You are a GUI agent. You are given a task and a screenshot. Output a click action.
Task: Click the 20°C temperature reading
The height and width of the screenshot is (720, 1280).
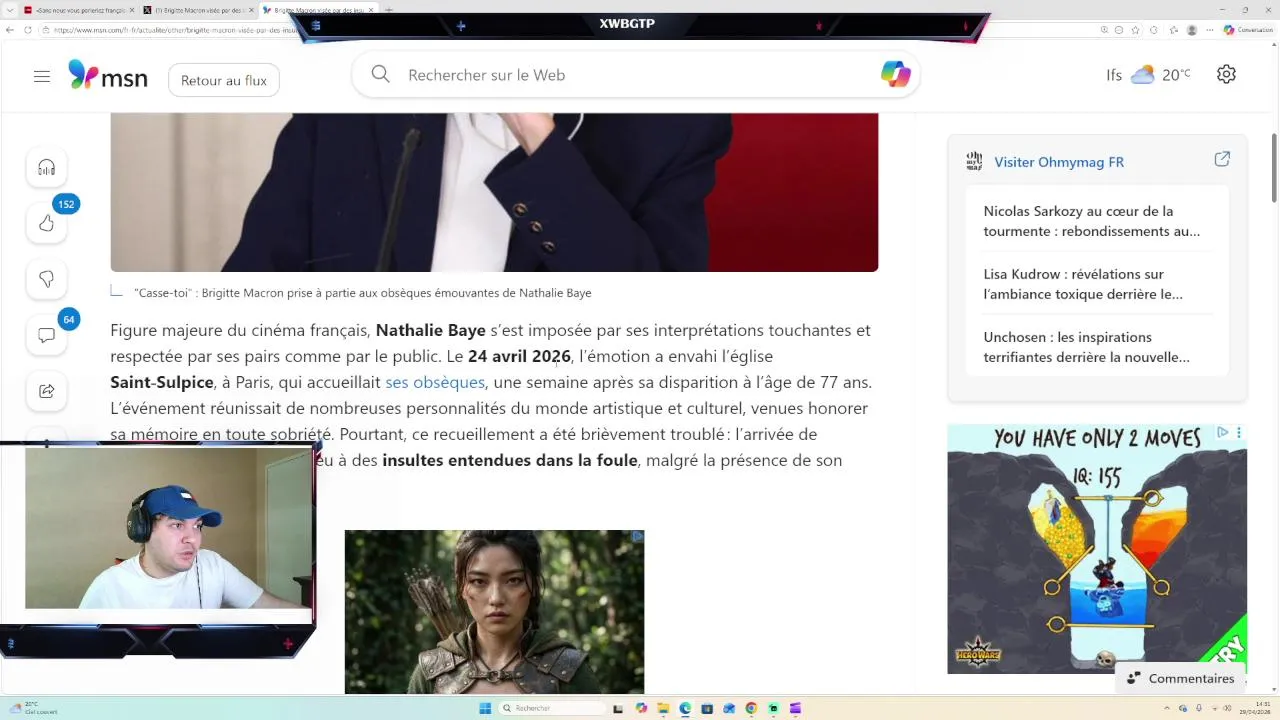click(1176, 75)
